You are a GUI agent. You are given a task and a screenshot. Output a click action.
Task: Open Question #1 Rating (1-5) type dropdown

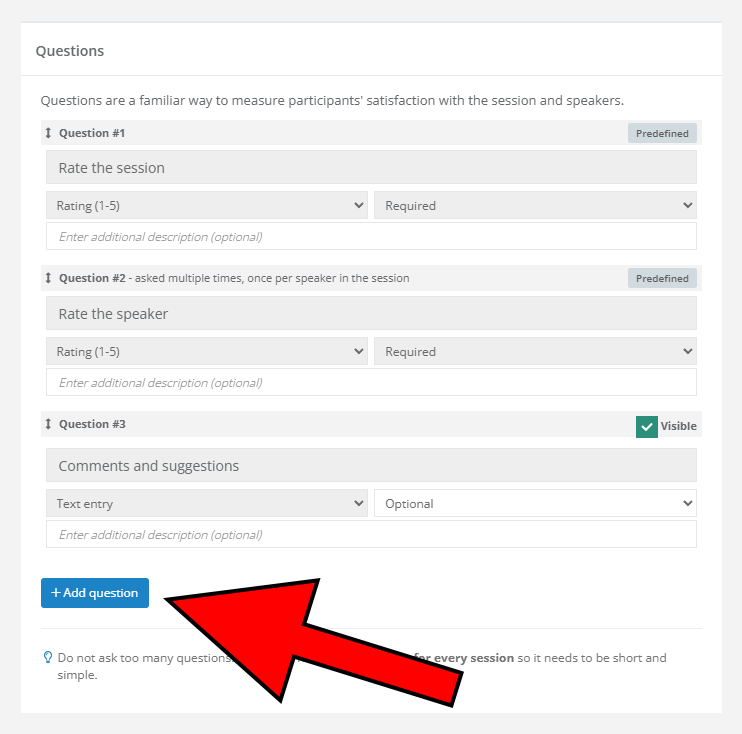(x=207, y=206)
